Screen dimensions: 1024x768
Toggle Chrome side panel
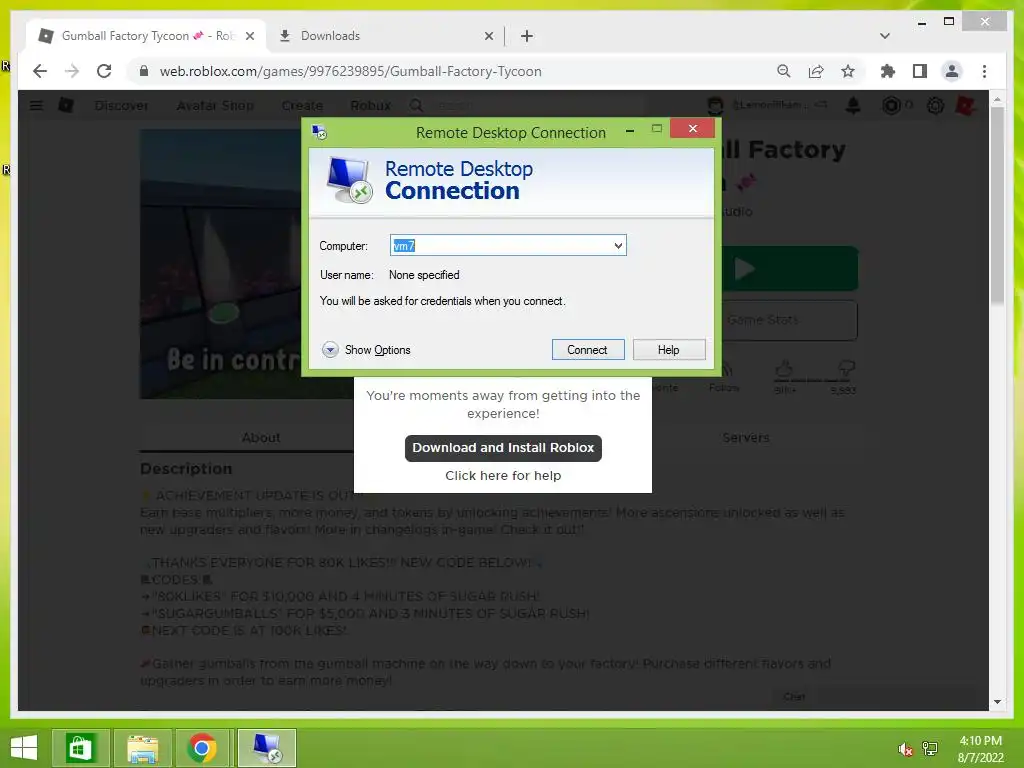[x=920, y=71]
